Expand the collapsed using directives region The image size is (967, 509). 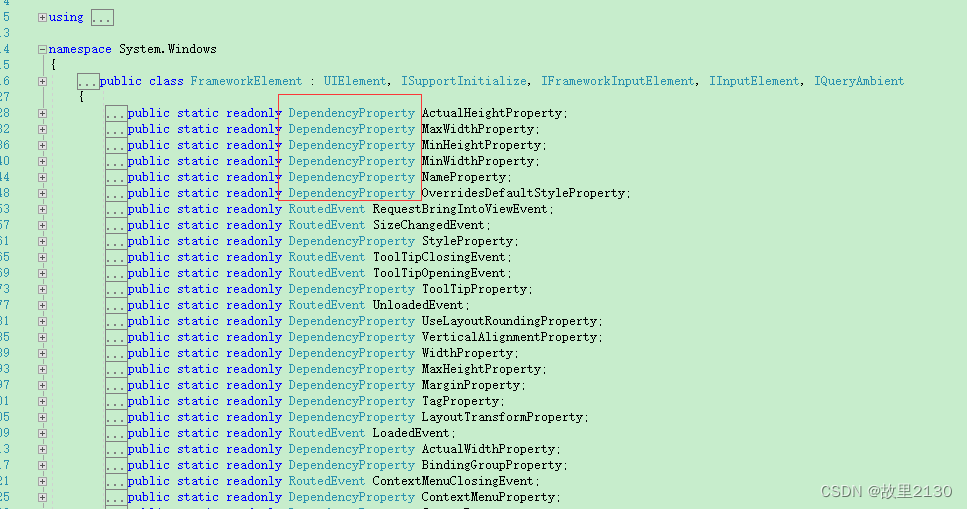pos(42,18)
